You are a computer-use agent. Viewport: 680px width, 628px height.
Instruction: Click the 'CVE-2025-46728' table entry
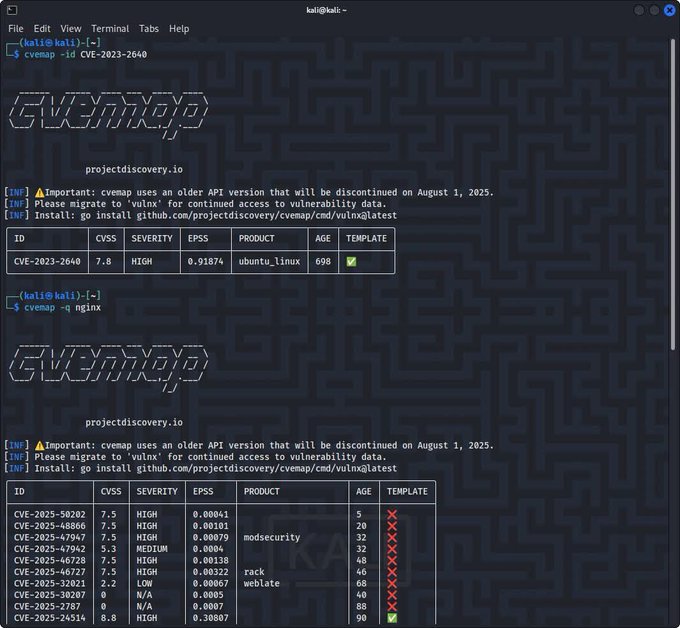pyautogui.click(x=50, y=560)
